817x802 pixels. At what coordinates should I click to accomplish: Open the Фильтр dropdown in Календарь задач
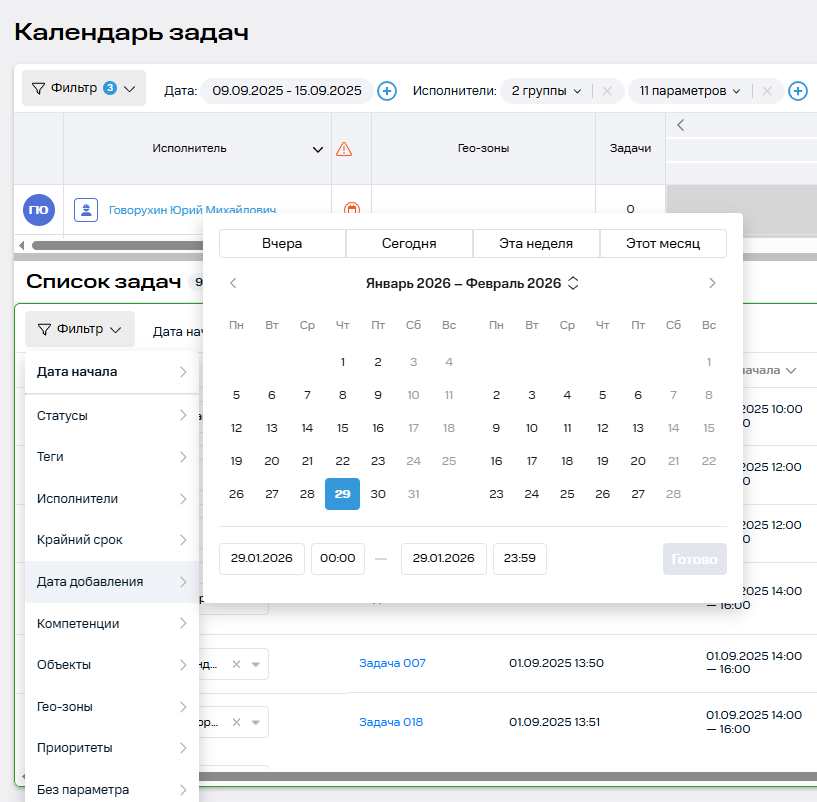pos(84,89)
